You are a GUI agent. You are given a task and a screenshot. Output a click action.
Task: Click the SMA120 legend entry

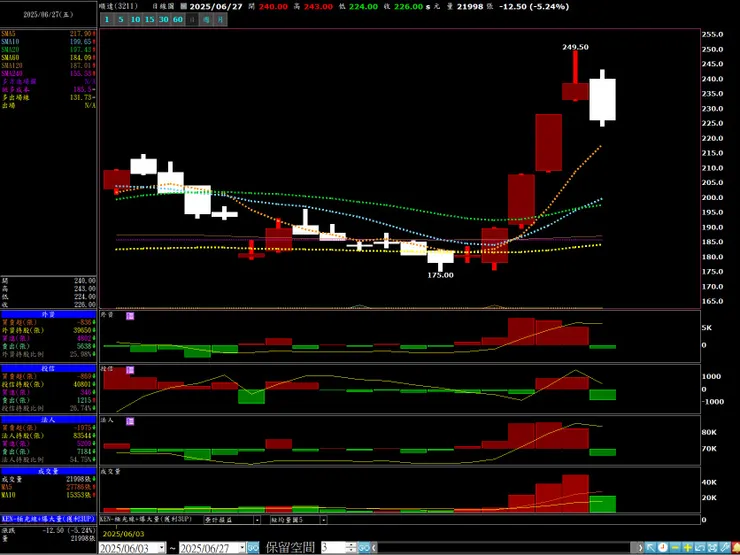[49, 66]
